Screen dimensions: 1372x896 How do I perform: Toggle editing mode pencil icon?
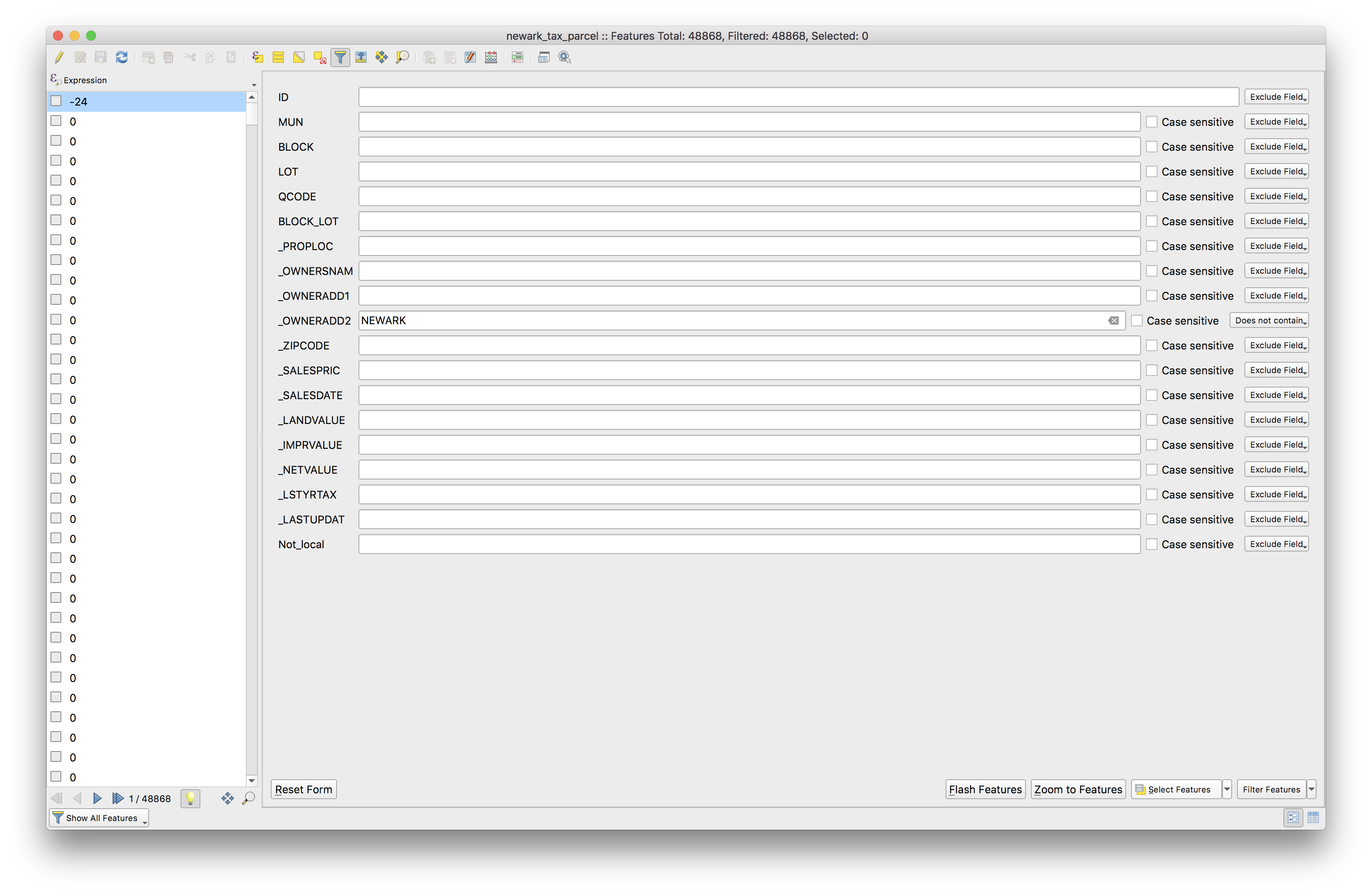(x=59, y=57)
